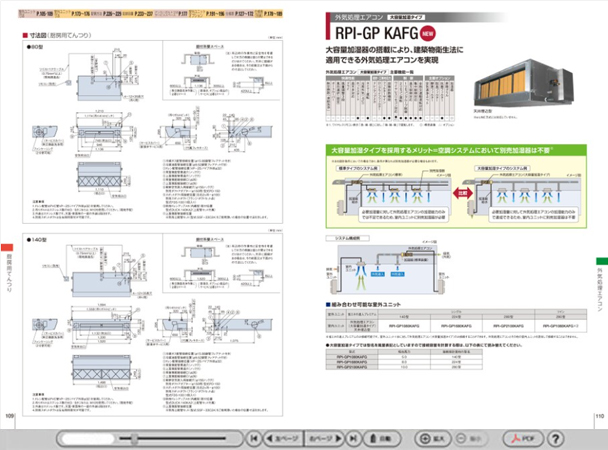608x450 pixels.
Task: Click the 寸法図 section heading
Action: point(57,35)
